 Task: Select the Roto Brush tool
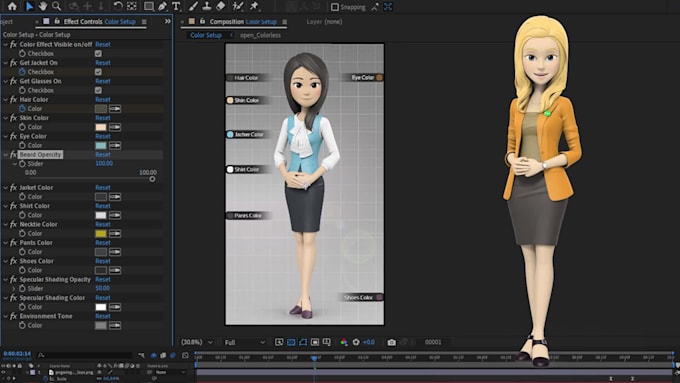coord(238,6)
